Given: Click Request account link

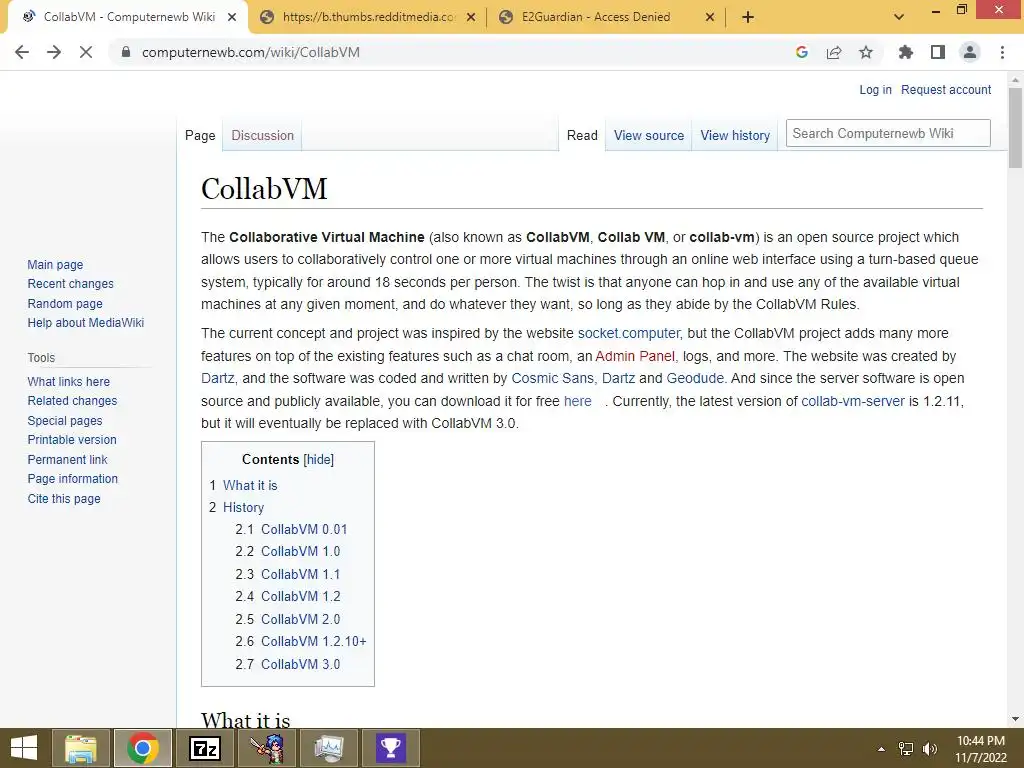Looking at the screenshot, I should click(x=946, y=89).
